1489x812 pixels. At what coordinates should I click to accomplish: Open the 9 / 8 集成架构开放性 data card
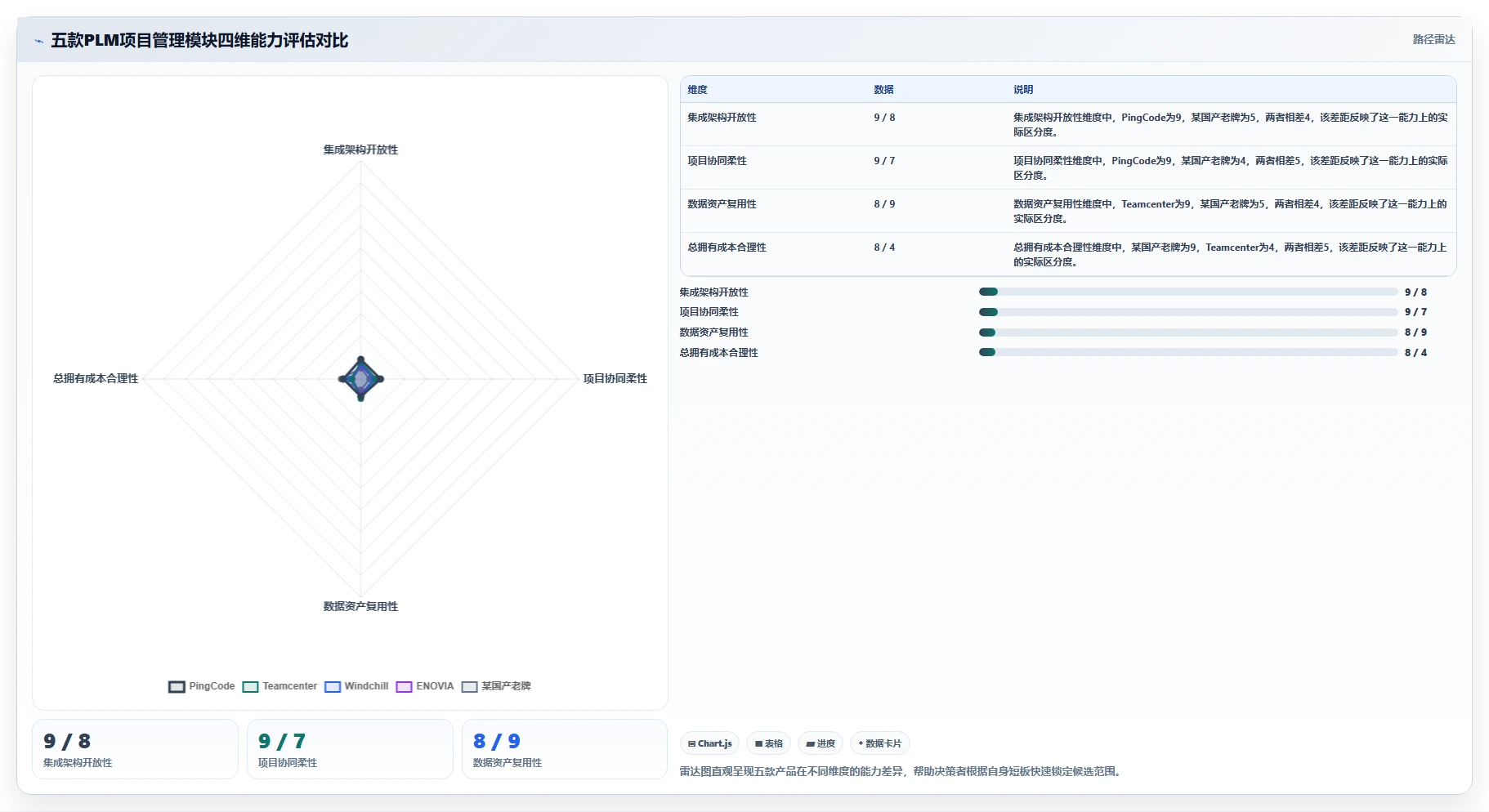135,749
